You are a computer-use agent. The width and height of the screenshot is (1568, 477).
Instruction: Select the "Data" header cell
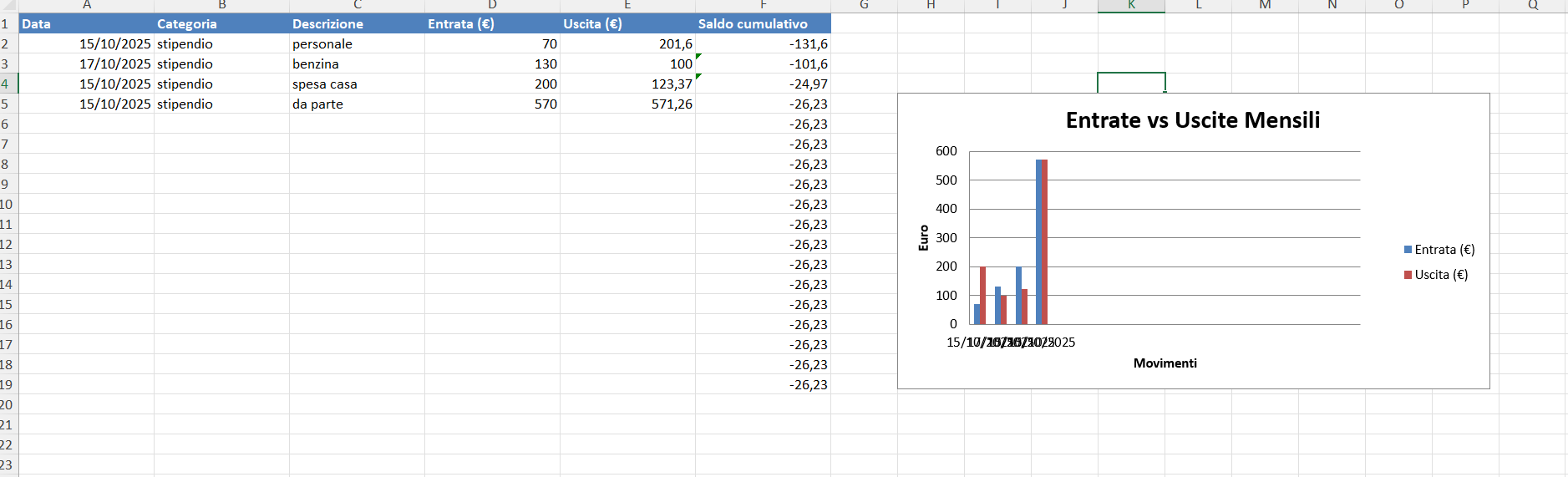pos(86,23)
